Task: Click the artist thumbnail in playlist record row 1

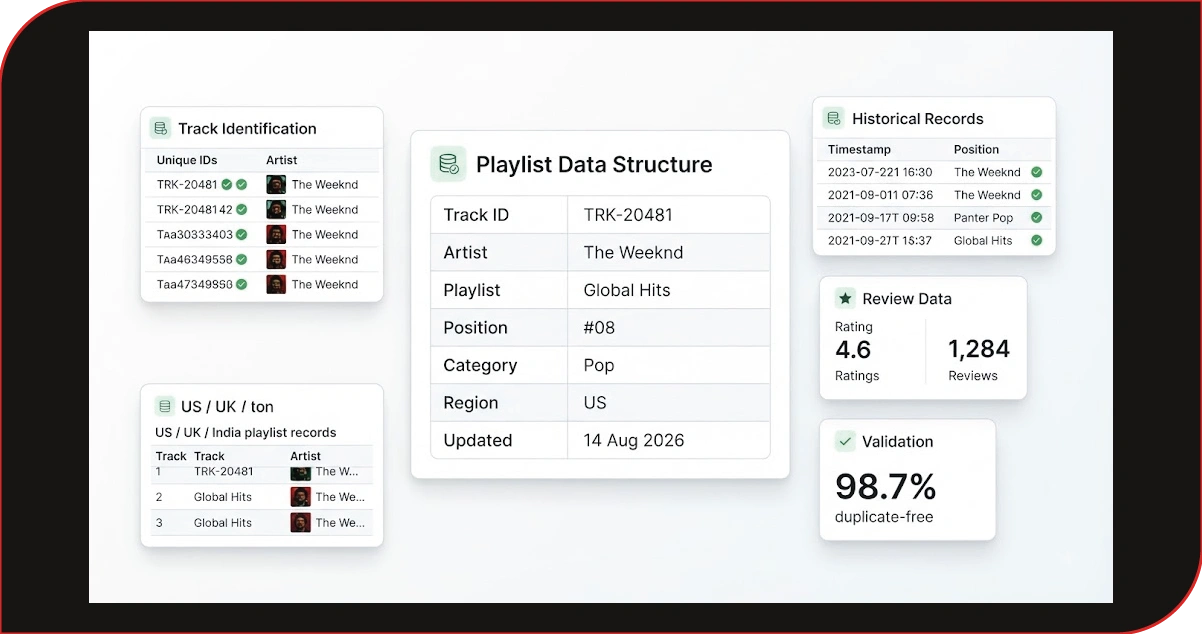Action: (300, 472)
